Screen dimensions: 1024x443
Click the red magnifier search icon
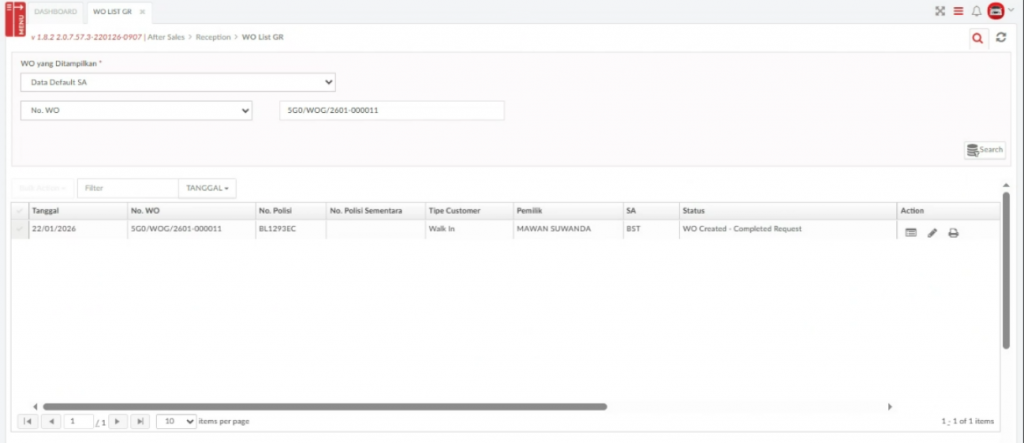click(x=977, y=38)
